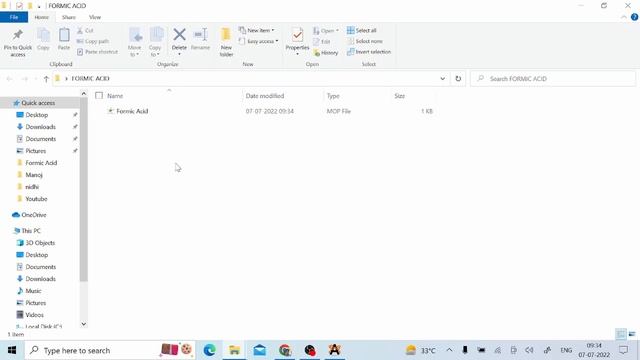Open the Youtube folder in sidebar
This screenshot has height=360, width=640.
[36, 199]
